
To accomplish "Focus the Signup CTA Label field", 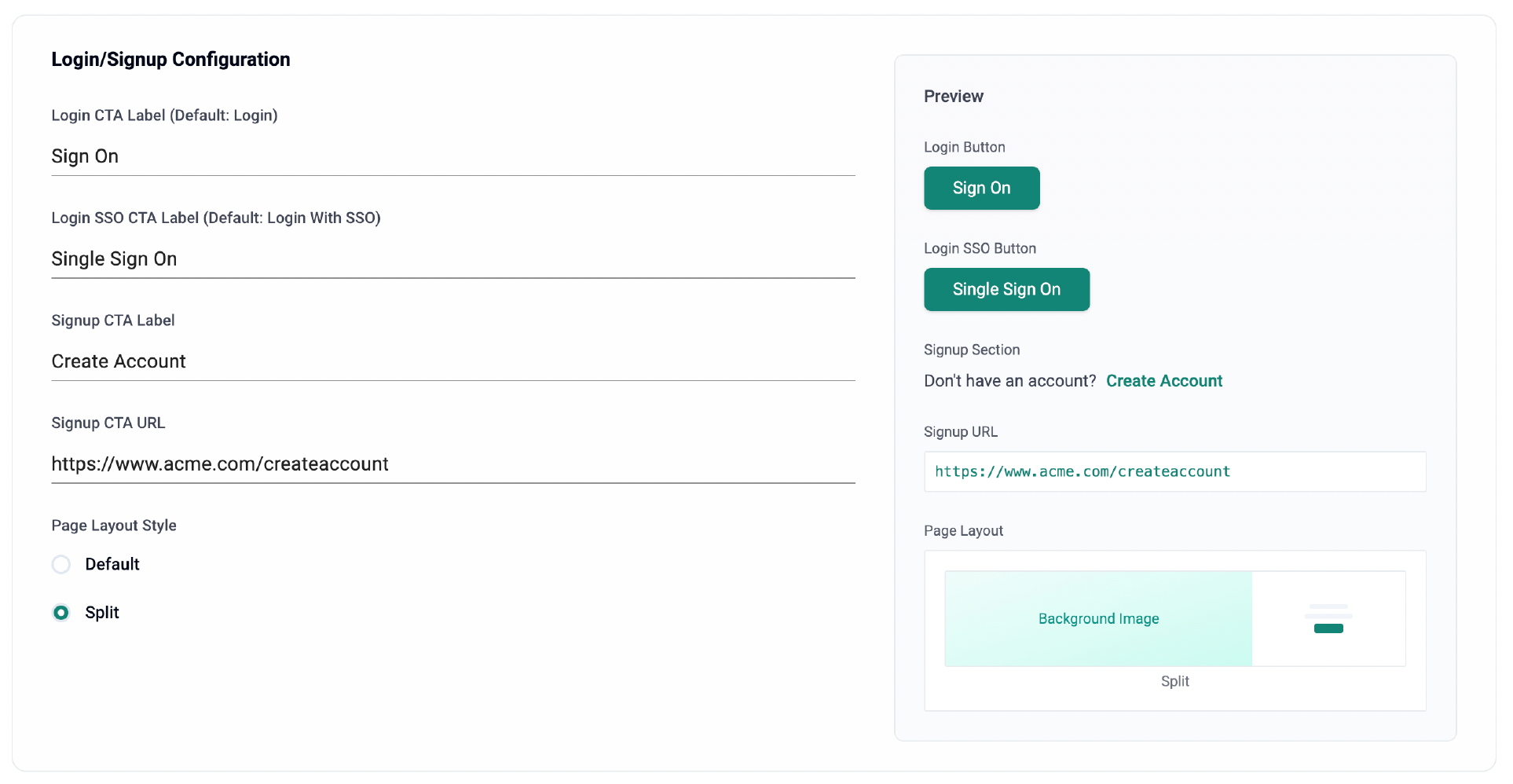I will 453,362.
